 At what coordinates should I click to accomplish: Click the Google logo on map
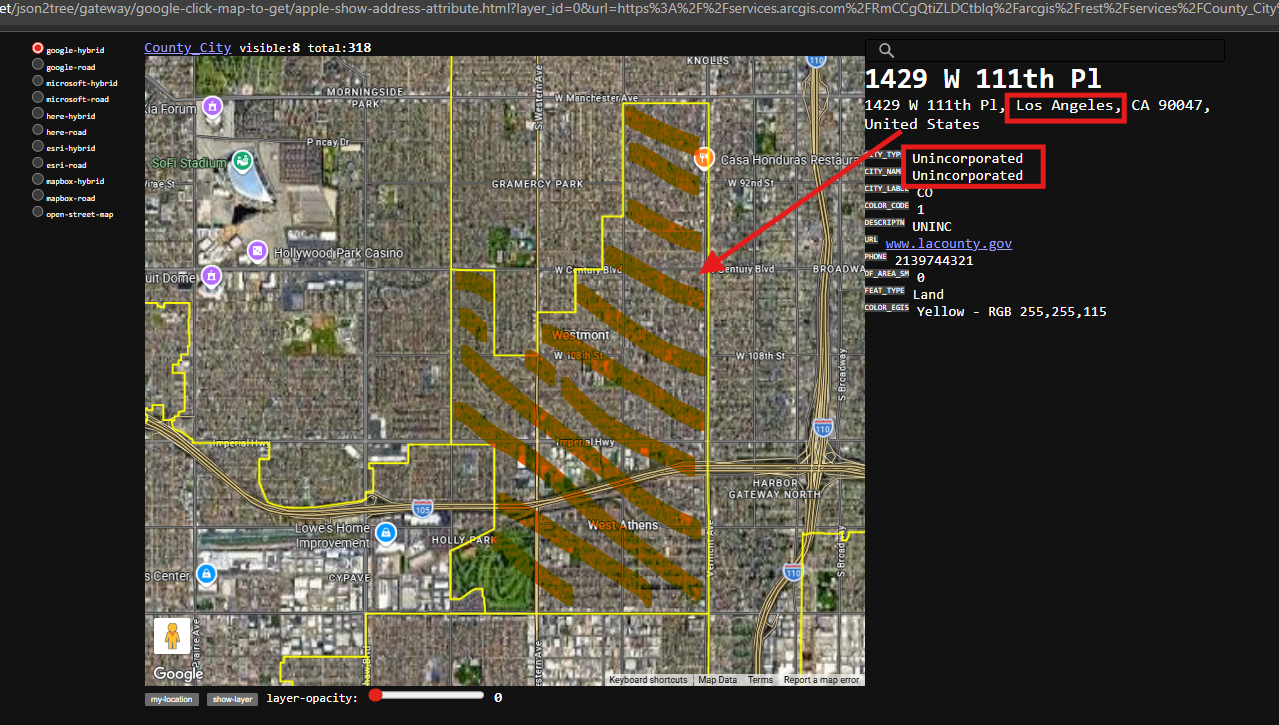179,674
